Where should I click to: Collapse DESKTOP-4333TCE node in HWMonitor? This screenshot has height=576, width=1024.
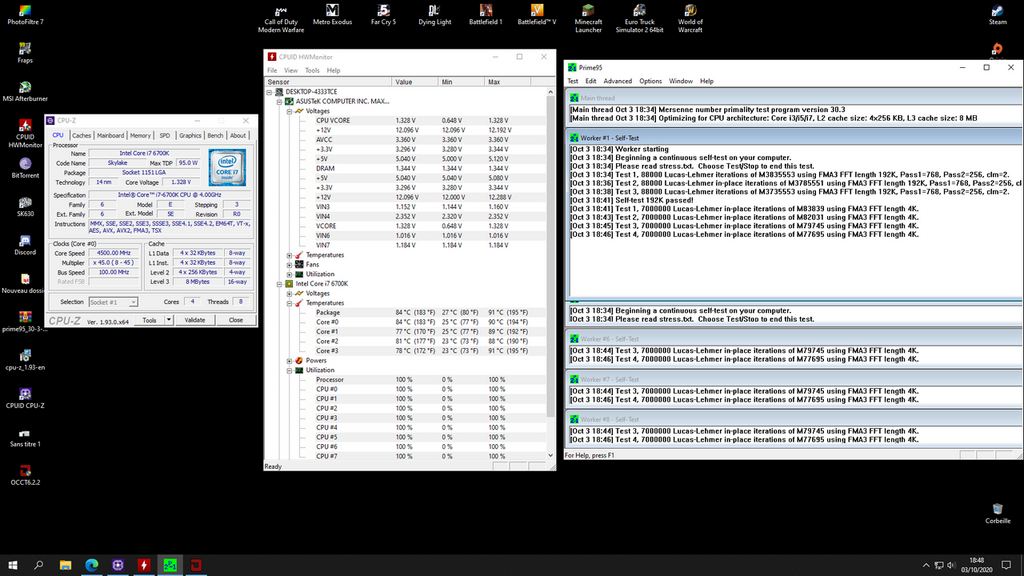point(270,92)
